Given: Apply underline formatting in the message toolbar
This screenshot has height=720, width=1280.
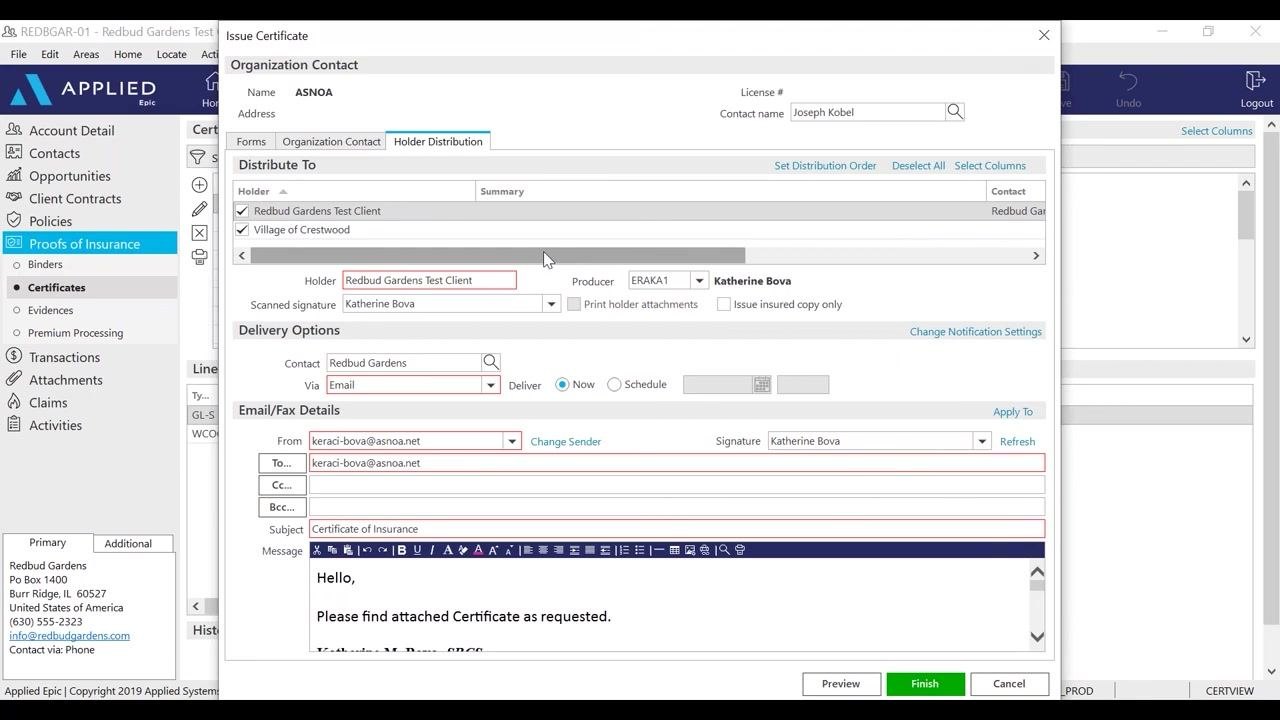Looking at the screenshot, I should point(417,550).
